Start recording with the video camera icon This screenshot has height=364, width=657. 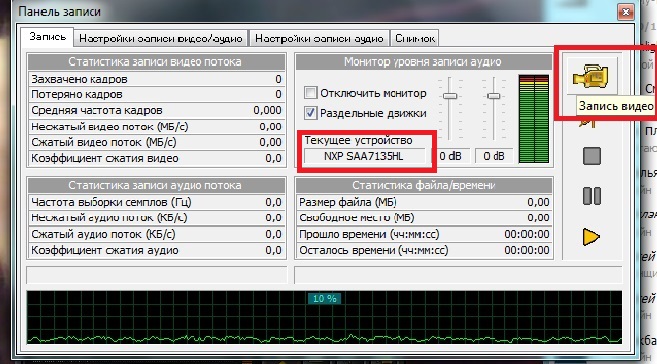tap(592, 76)
